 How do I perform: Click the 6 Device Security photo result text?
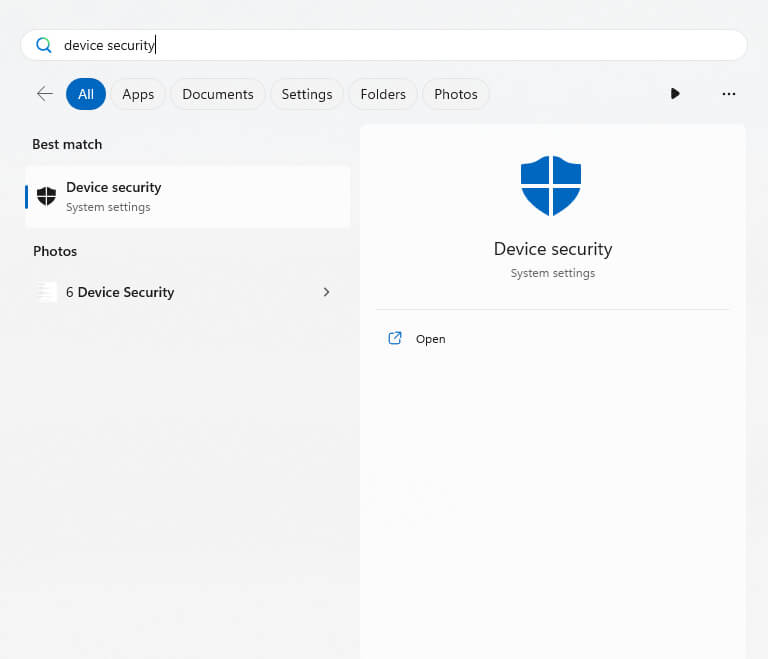pyautogui.click(x=120, y=292)
